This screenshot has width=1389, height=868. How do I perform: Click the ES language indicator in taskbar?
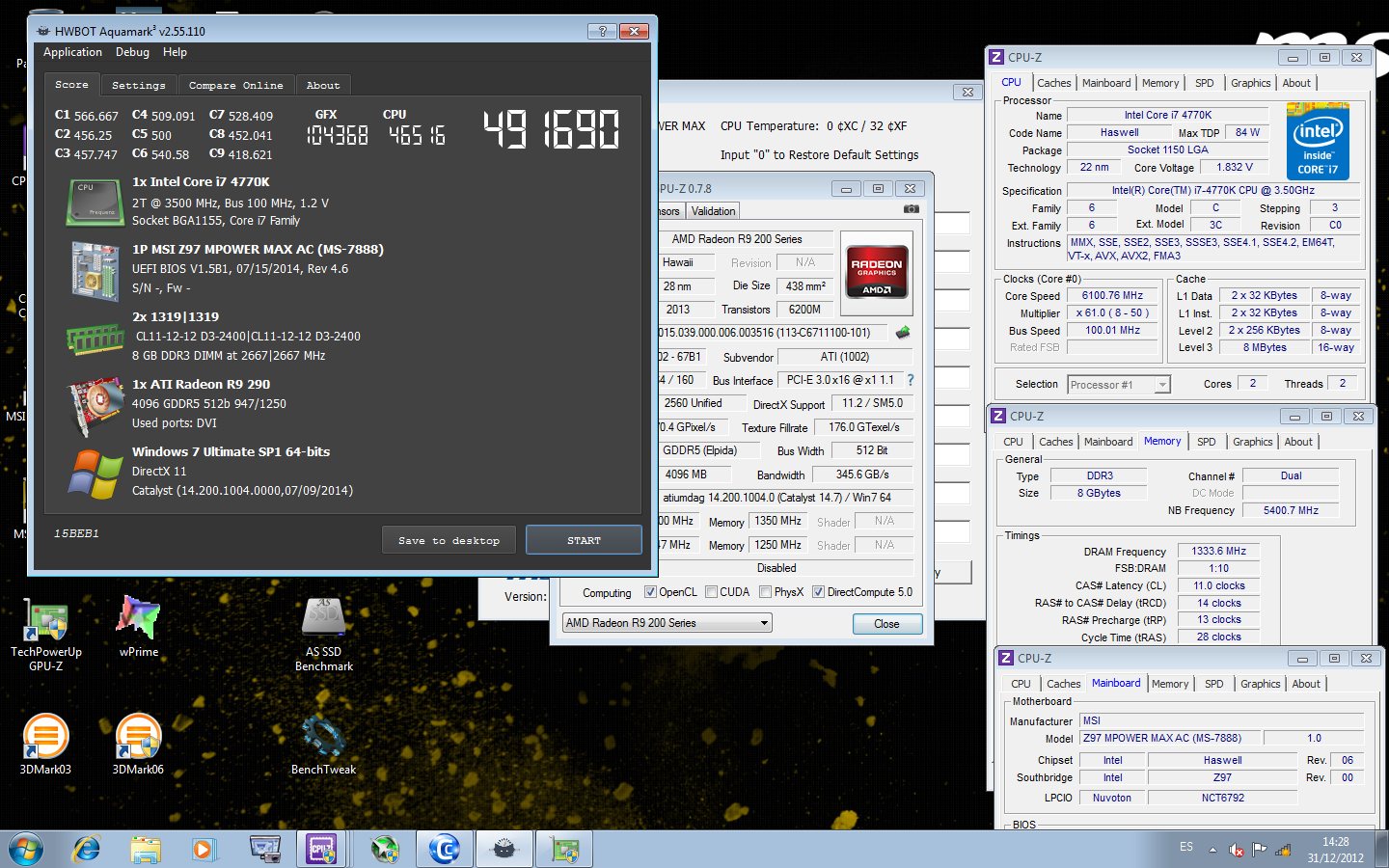pos(1186,847)
